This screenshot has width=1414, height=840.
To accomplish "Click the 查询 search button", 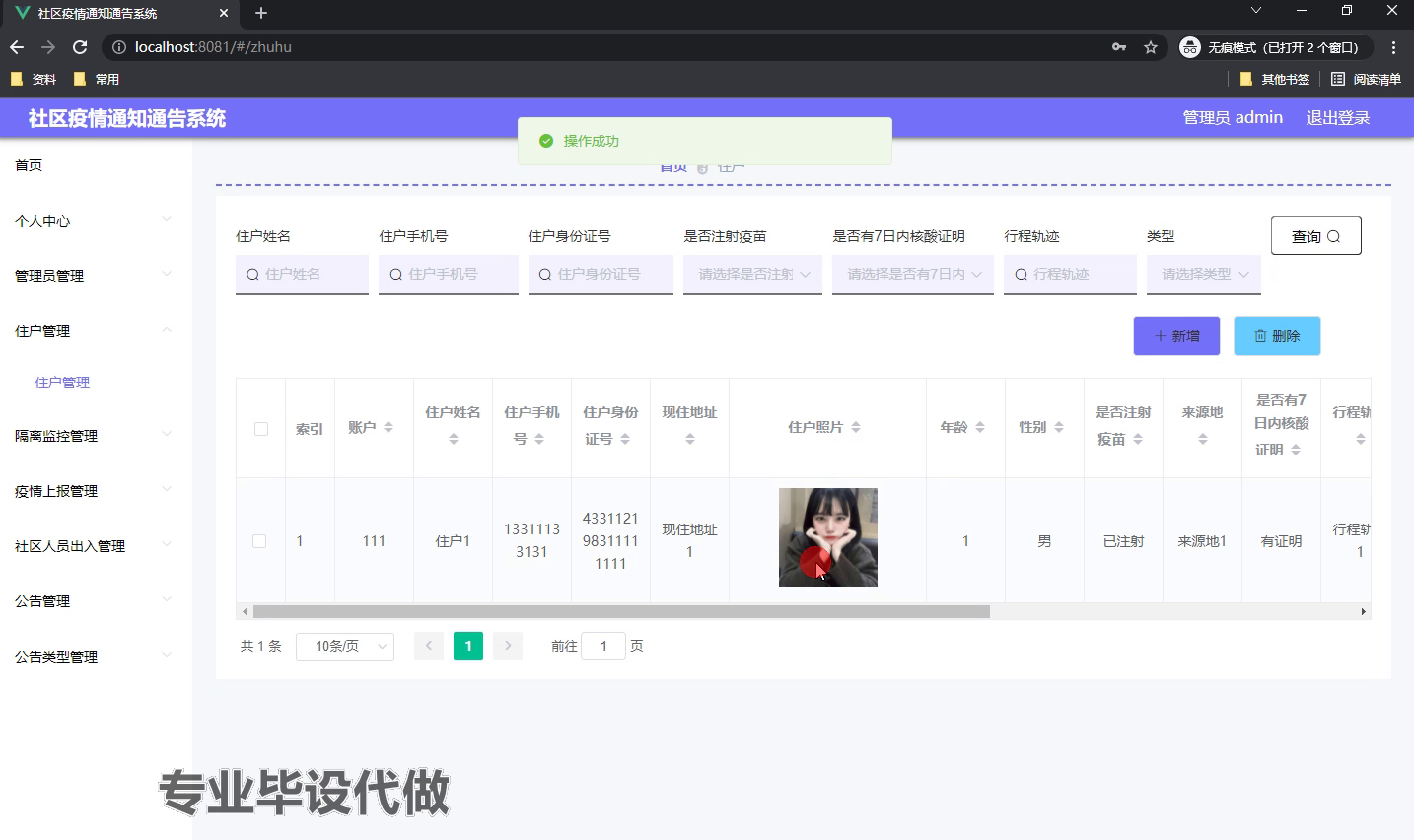I will tap(1316, 236).
